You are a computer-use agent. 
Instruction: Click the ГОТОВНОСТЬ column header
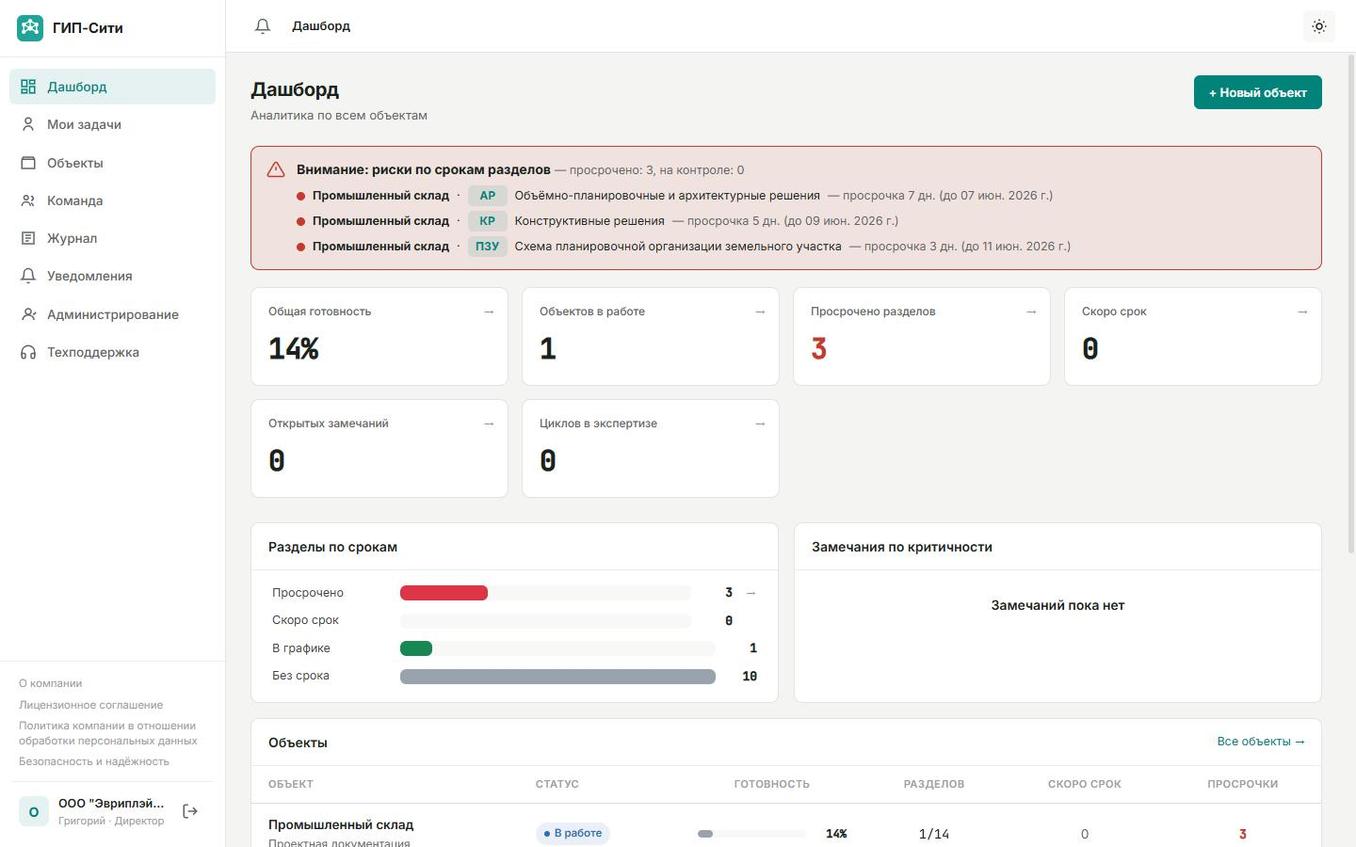point(772,784)
